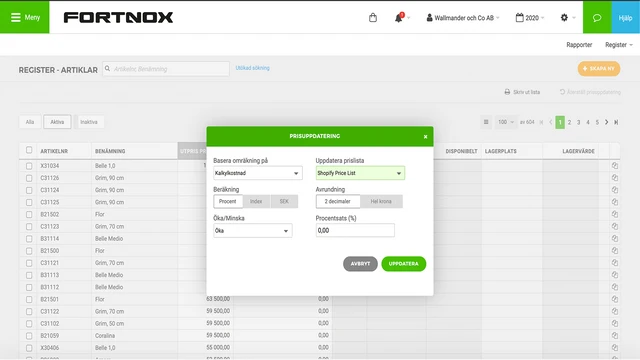Select the Alla filter tab
Image resolution: width=640 pixels, height=360 pixels.
pos(30,122)
